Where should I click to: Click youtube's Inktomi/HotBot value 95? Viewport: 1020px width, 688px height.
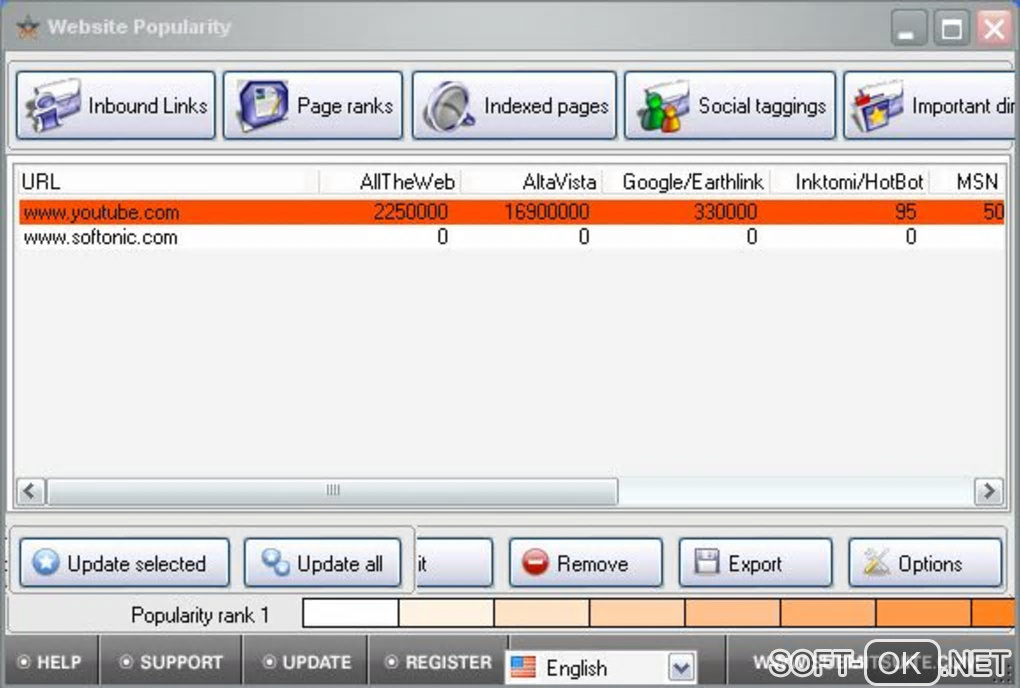[x=905, y=212]
